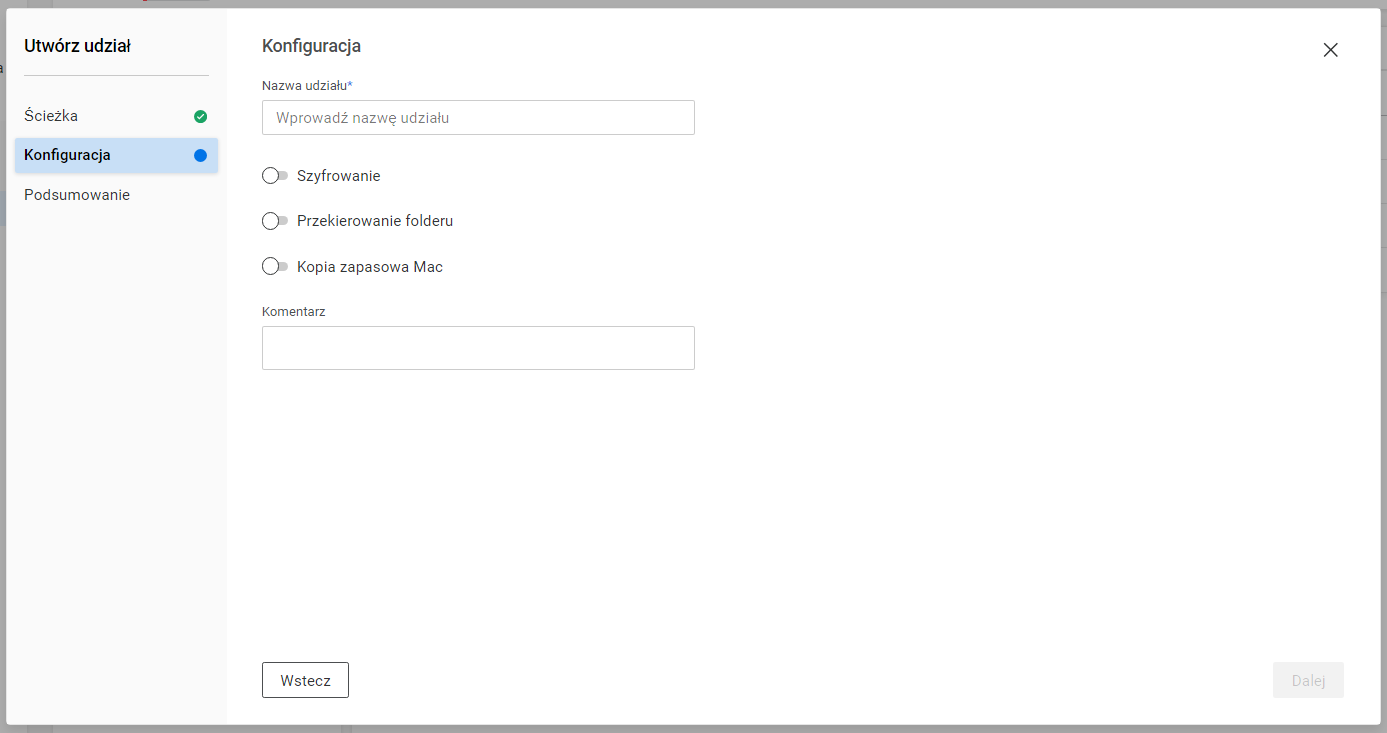Click the green checkmark beside Ścieżka
1387x733 pixels.
point(200,117)
